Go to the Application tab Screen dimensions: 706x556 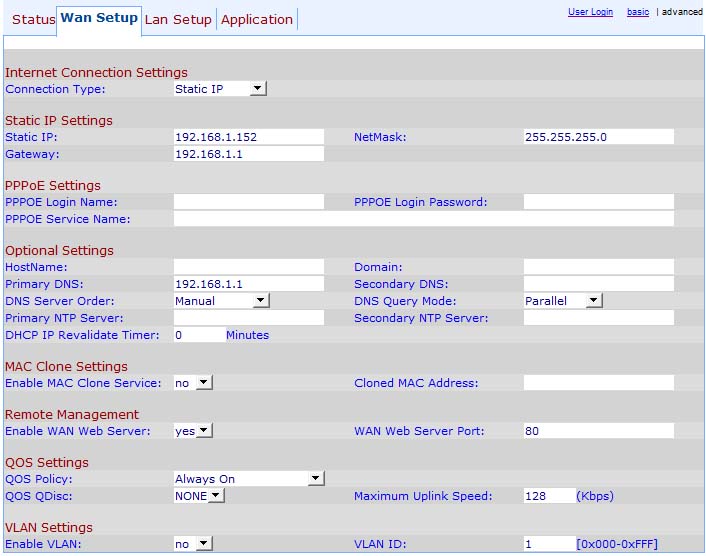click(257, 20)
